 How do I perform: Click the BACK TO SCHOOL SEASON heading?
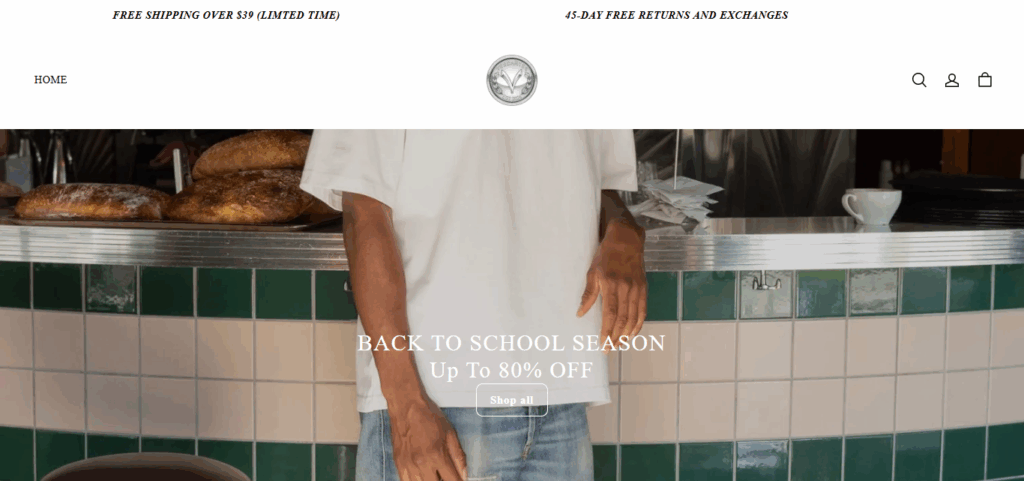pos(511,343)
